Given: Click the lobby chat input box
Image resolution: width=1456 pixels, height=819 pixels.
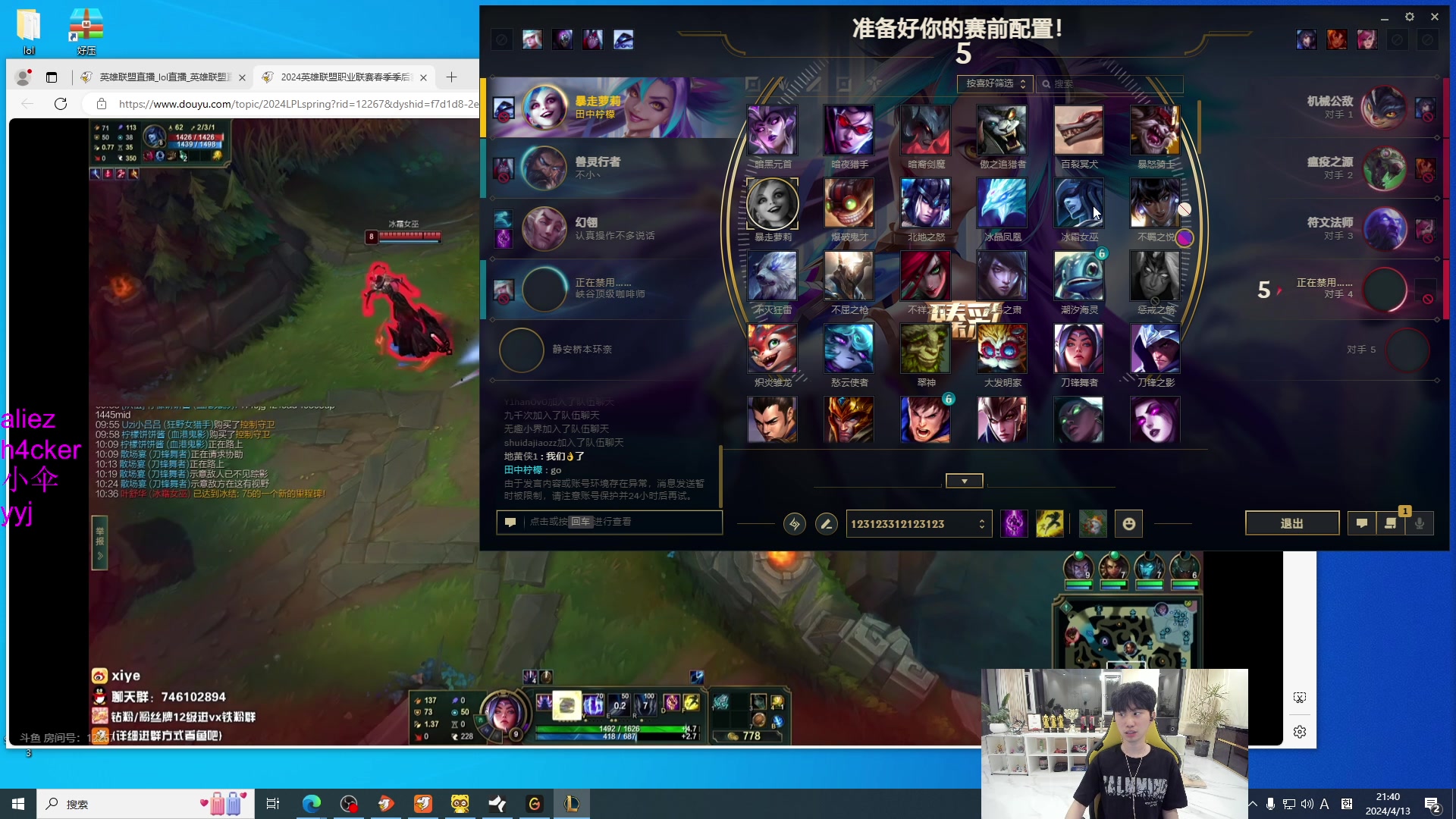Looking at the screenshot, I should 610,522.
